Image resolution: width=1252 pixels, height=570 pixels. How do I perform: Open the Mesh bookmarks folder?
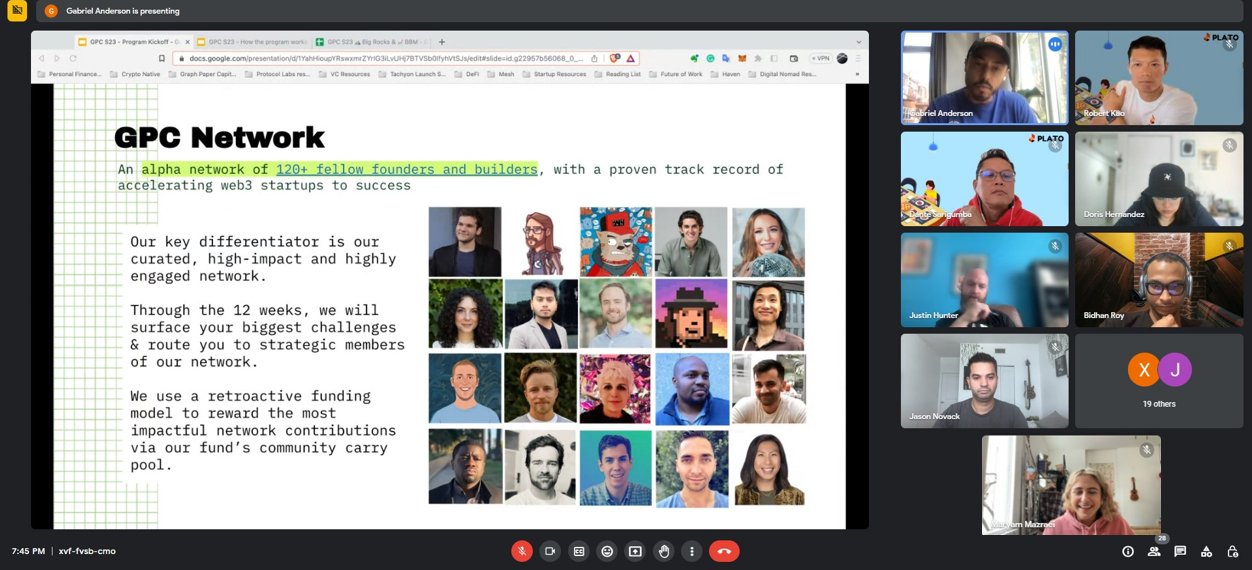[x=501, y=74]
